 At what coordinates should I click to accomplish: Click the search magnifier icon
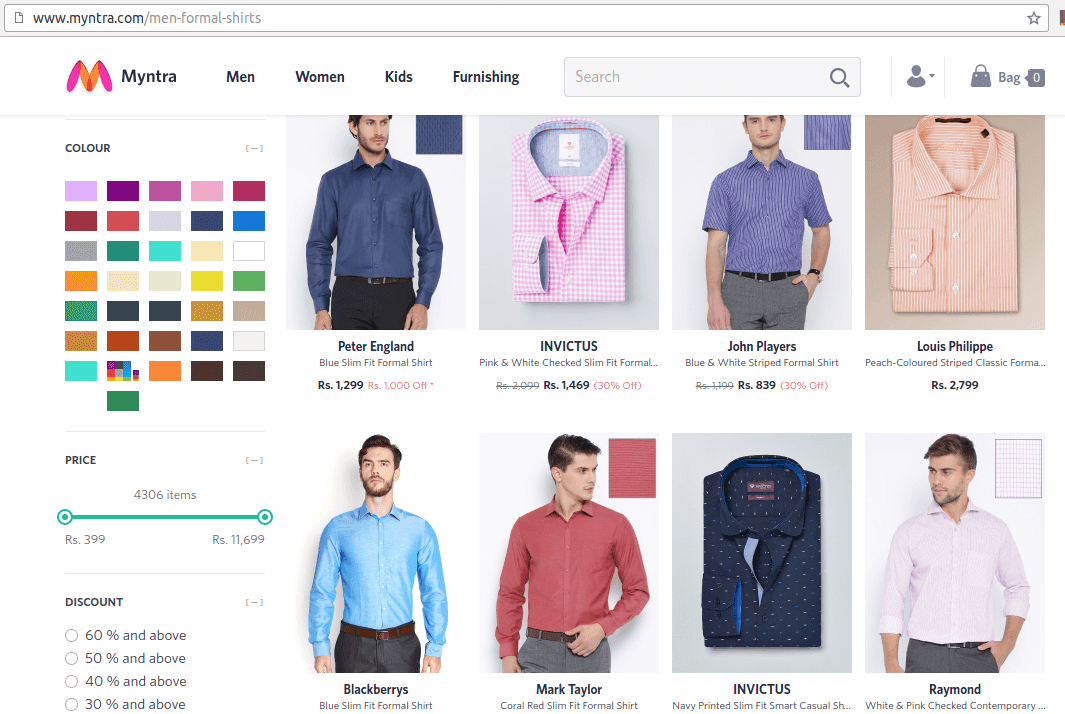(840, 77)
